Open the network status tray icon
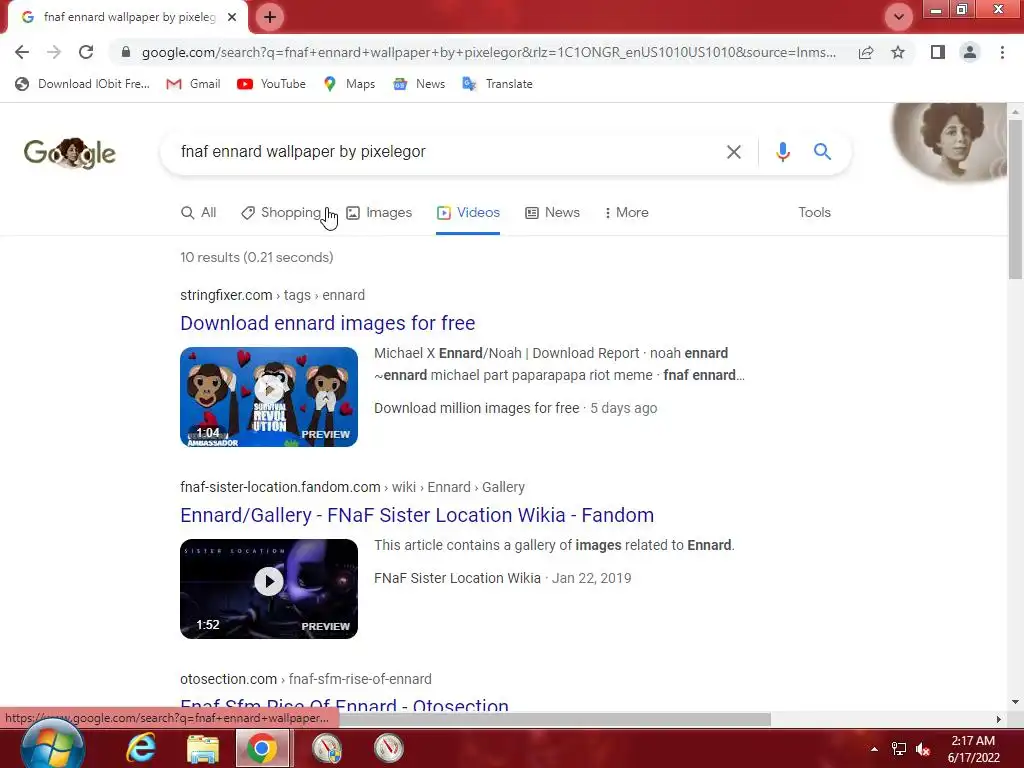The image size is (1024, 768). click(899, 749)
